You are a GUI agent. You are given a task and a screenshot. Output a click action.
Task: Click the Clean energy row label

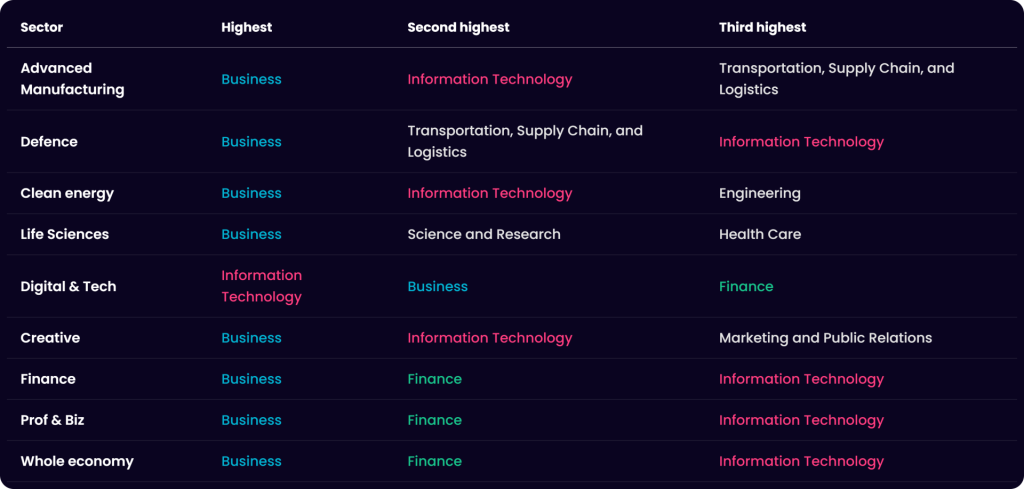pos(67,193)
